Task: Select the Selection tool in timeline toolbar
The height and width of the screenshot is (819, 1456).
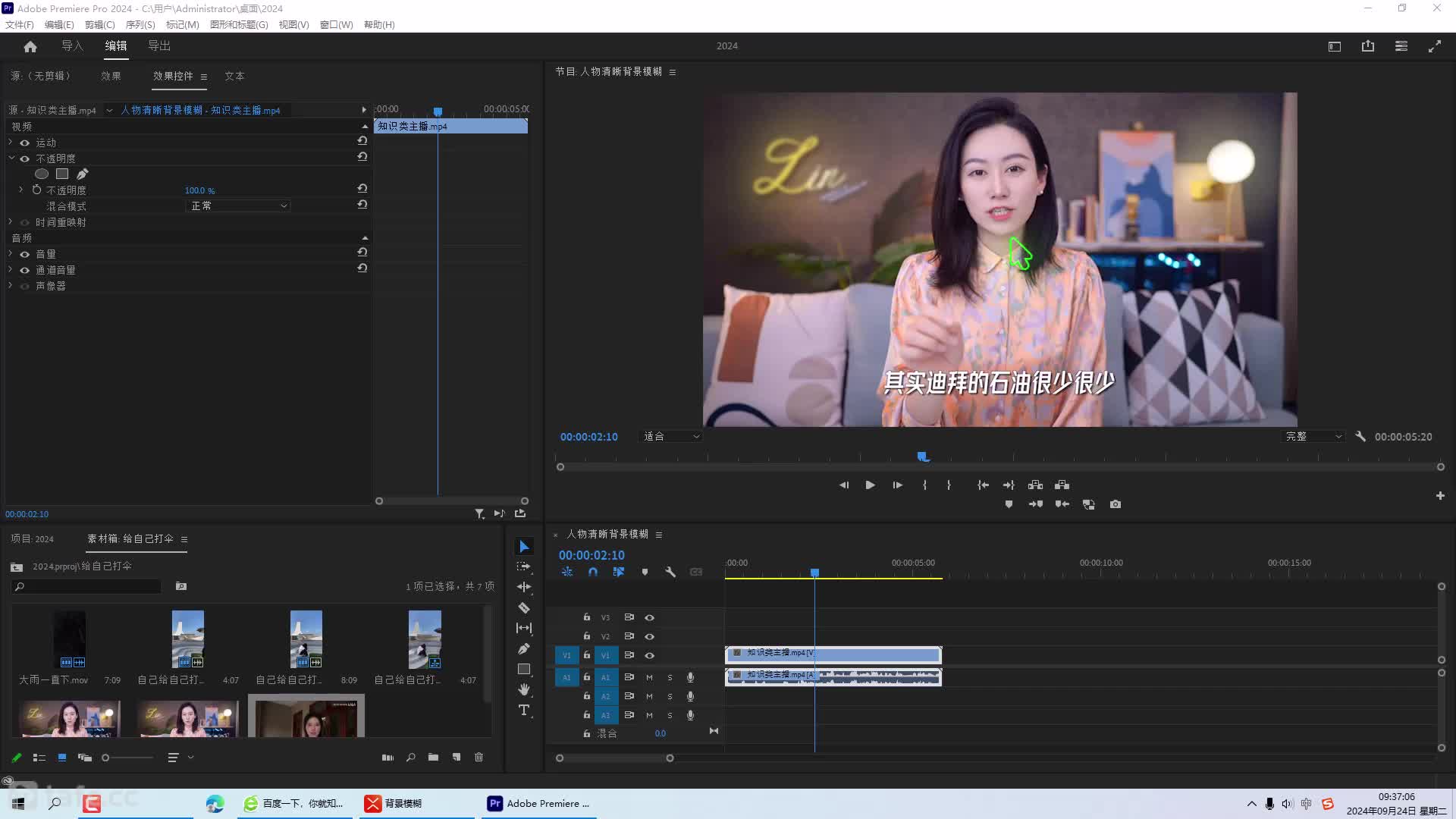Action: (x=524, y=547)
